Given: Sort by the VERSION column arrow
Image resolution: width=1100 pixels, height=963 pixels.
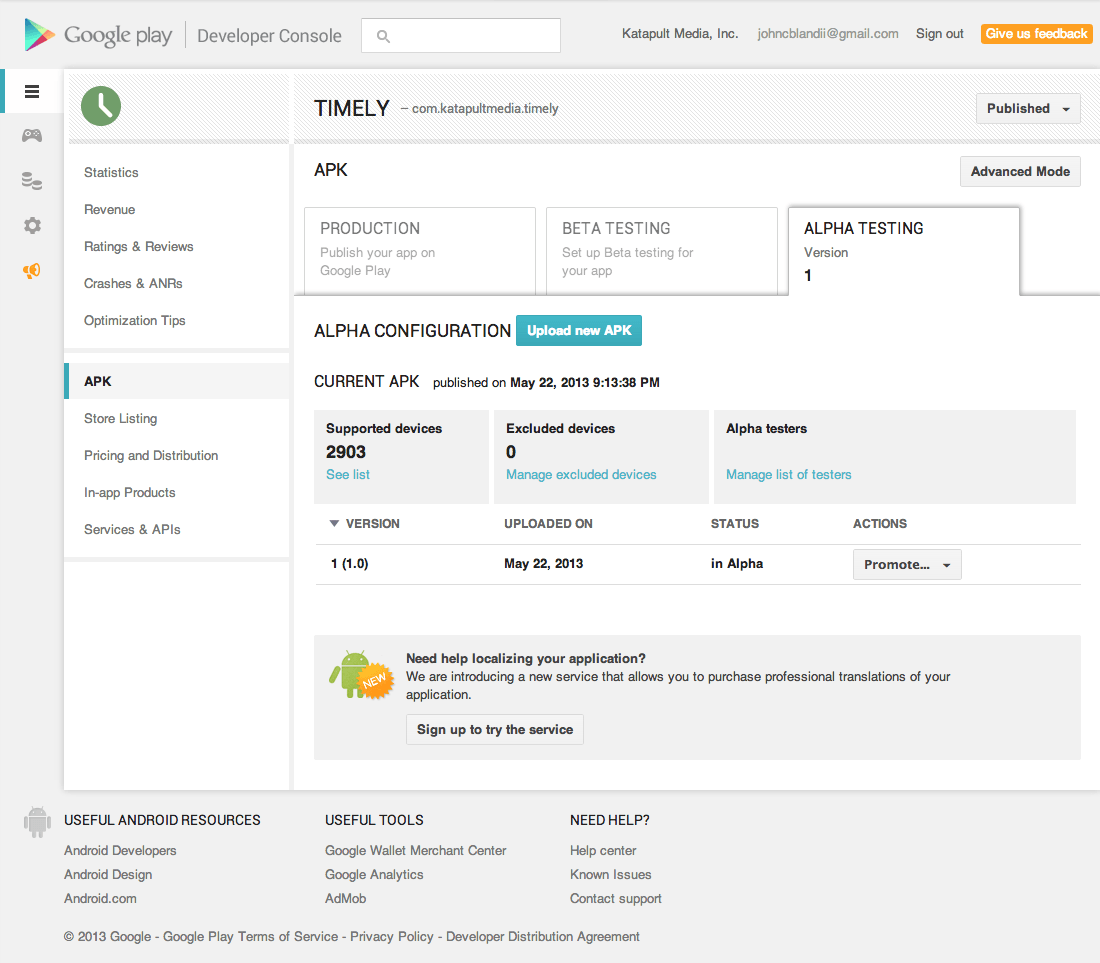Looking at the screenshot, I should pos(334,523).
